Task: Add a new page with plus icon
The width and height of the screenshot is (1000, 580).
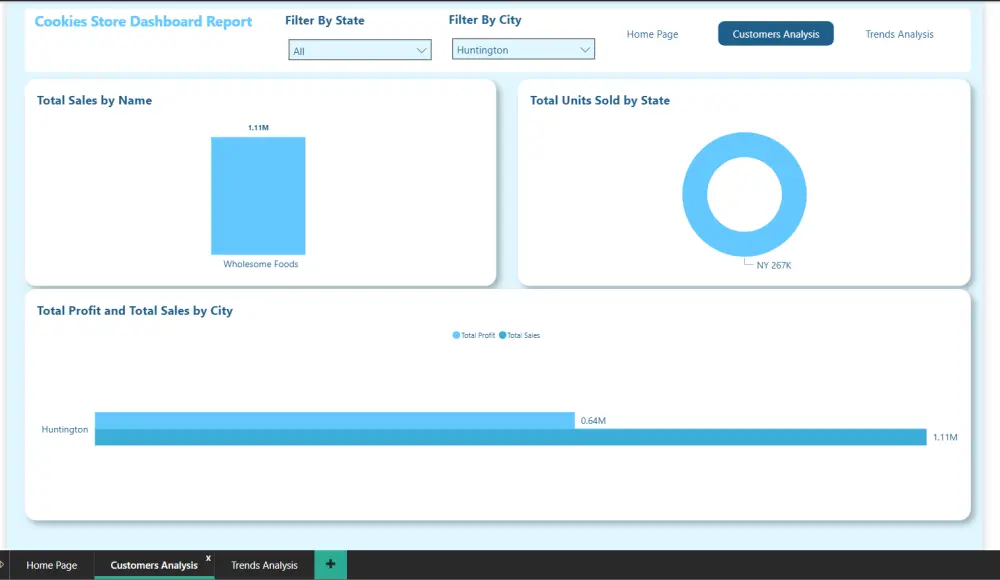Action: 330,564
